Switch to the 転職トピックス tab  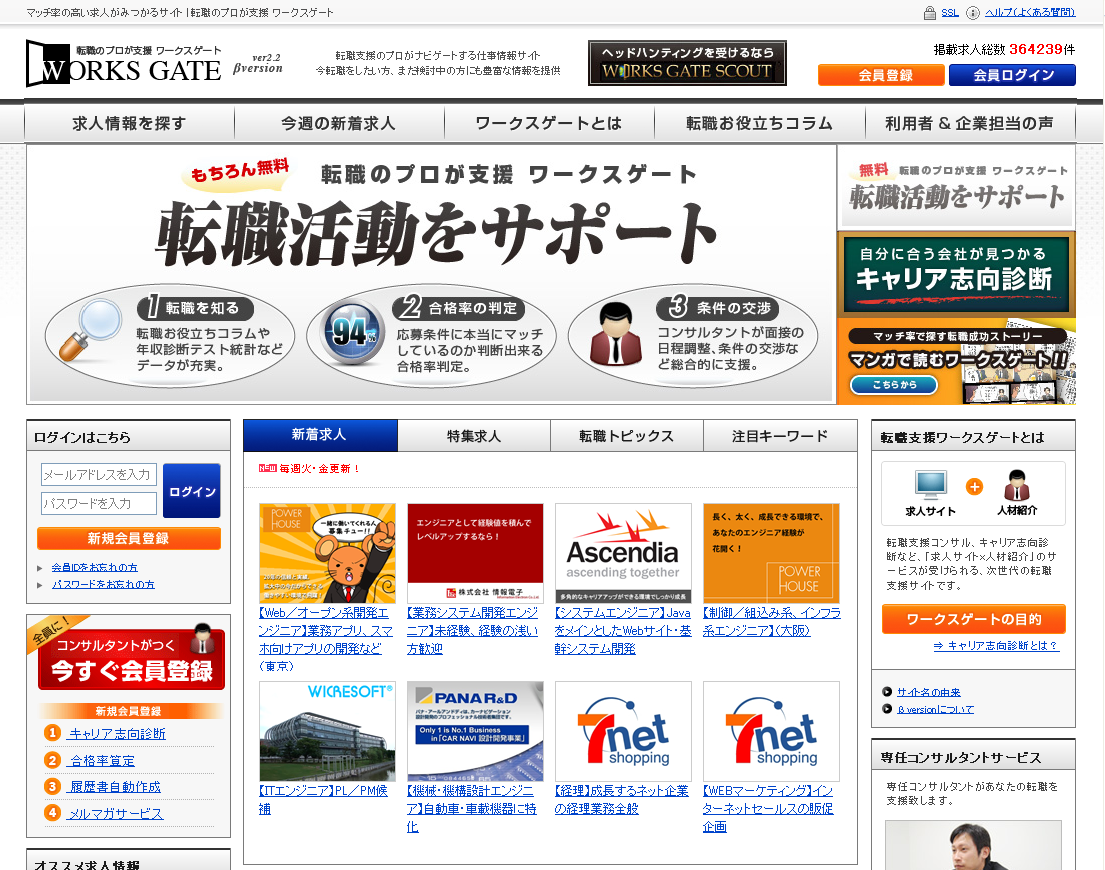click(x=626, y=436)
